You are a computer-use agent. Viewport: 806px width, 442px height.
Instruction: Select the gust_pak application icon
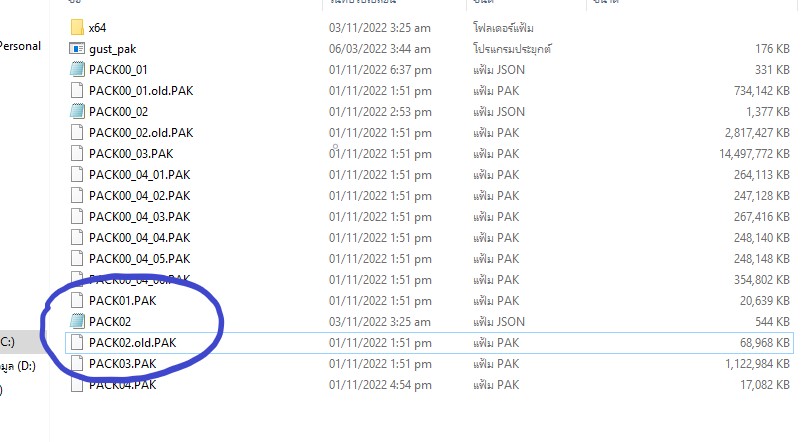click(77, 49)
